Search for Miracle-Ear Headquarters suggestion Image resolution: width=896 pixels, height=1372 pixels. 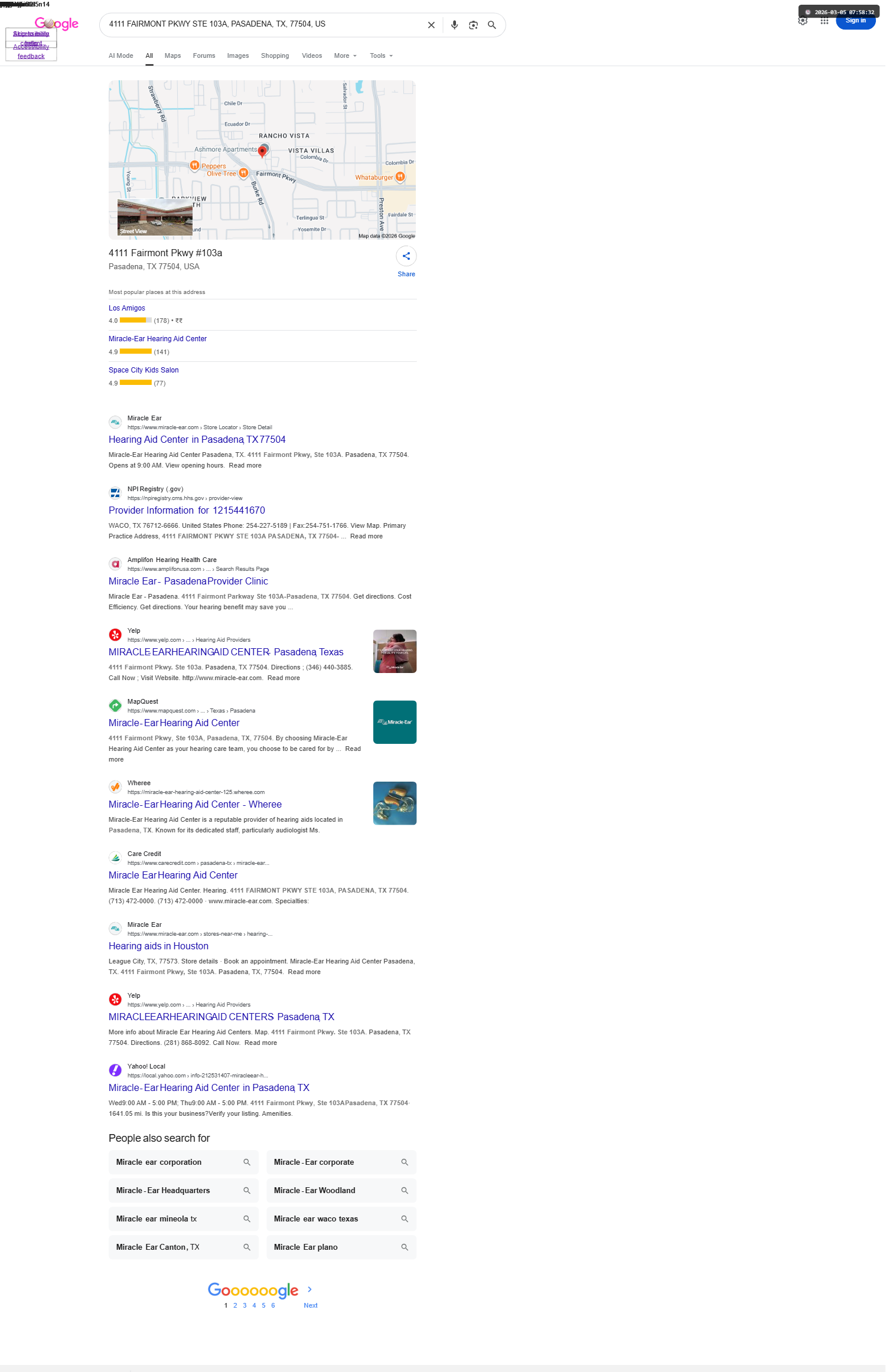(x=184, y=1190)
